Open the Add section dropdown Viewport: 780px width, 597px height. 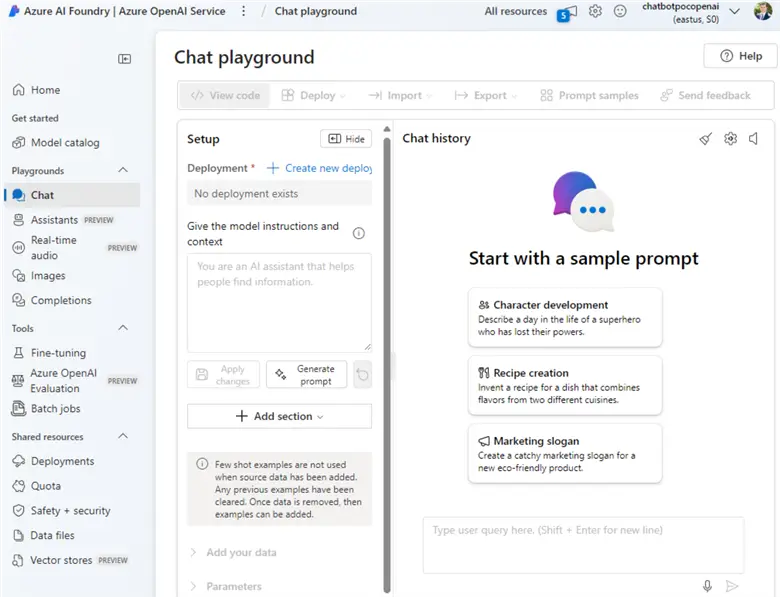point(279,416)
